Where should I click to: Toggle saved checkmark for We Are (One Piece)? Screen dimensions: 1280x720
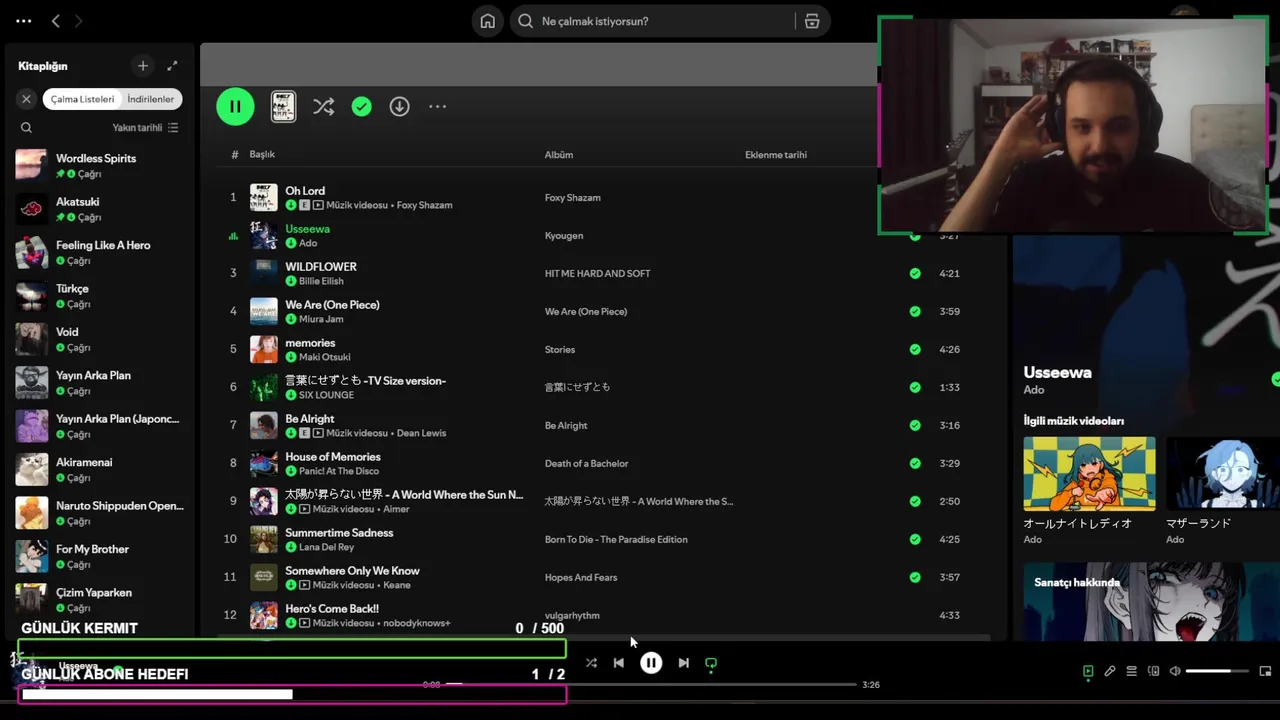coord(915,311)
